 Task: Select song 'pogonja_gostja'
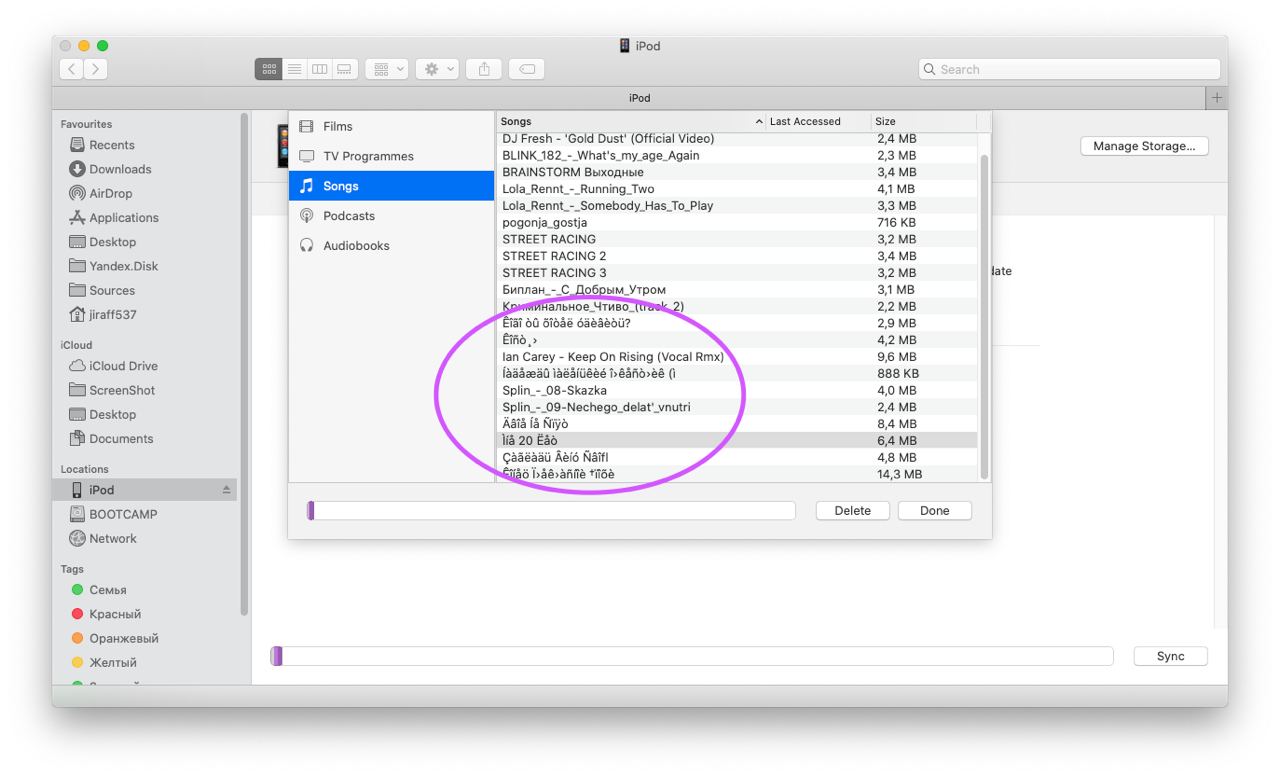point(737,222)
